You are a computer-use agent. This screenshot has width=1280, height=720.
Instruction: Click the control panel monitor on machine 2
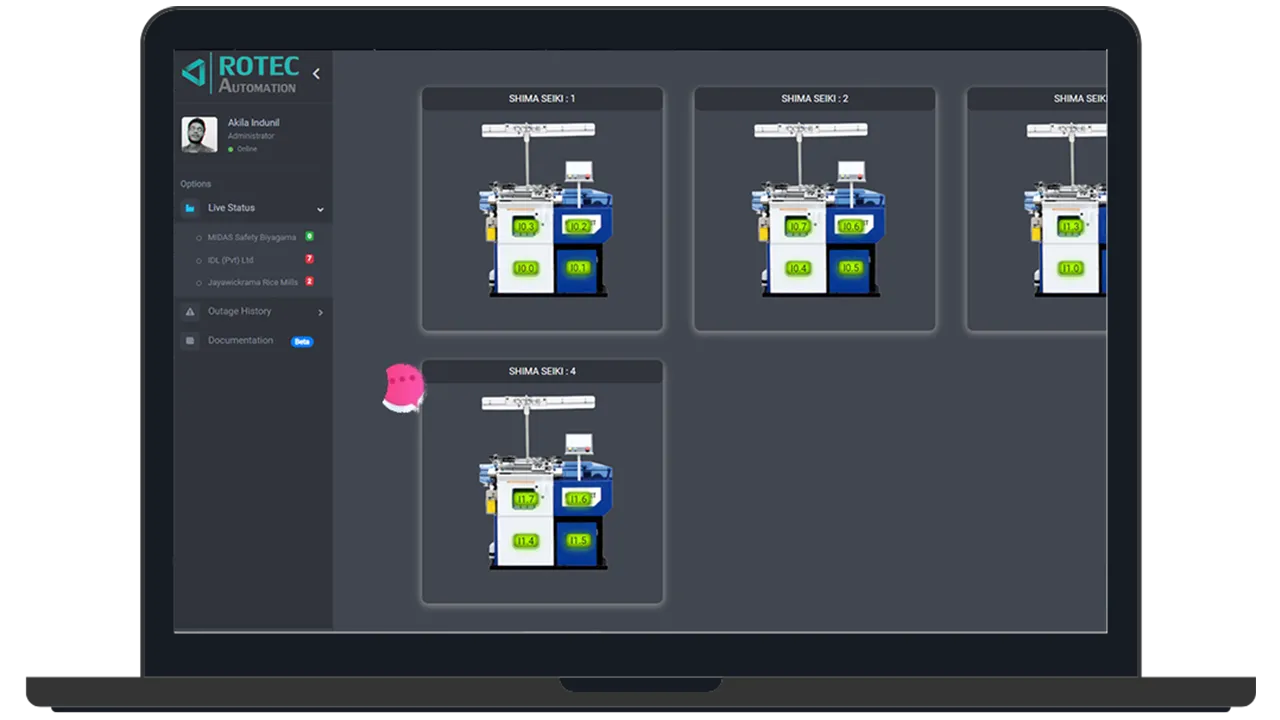pyautogui.click(x=851, y=171)
